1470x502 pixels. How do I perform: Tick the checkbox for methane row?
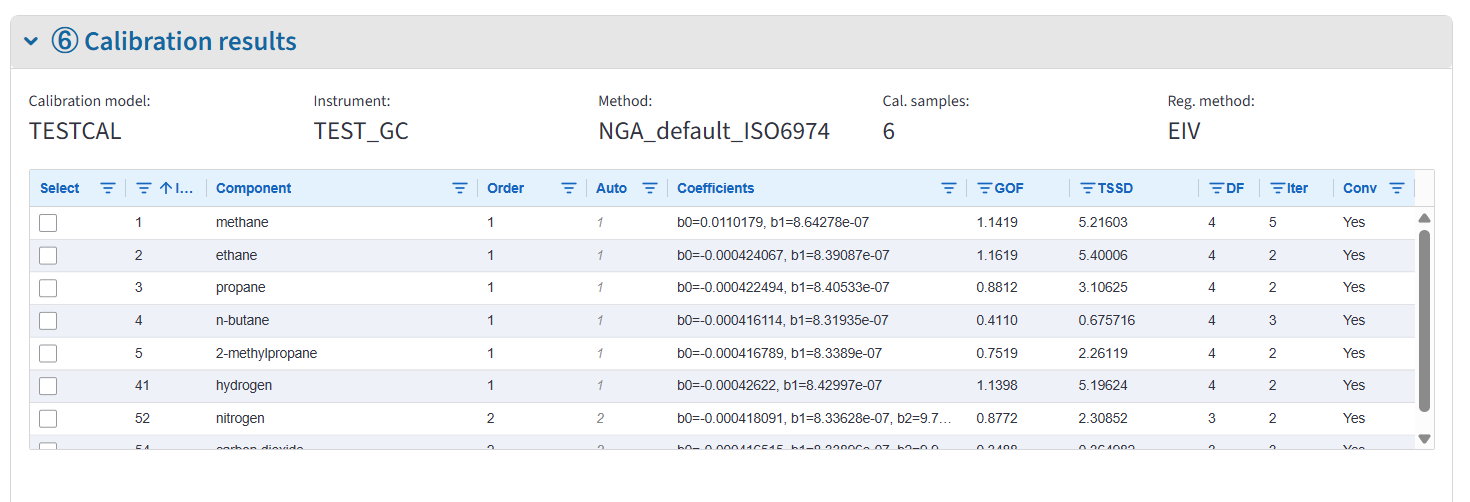tap(48, 223)
